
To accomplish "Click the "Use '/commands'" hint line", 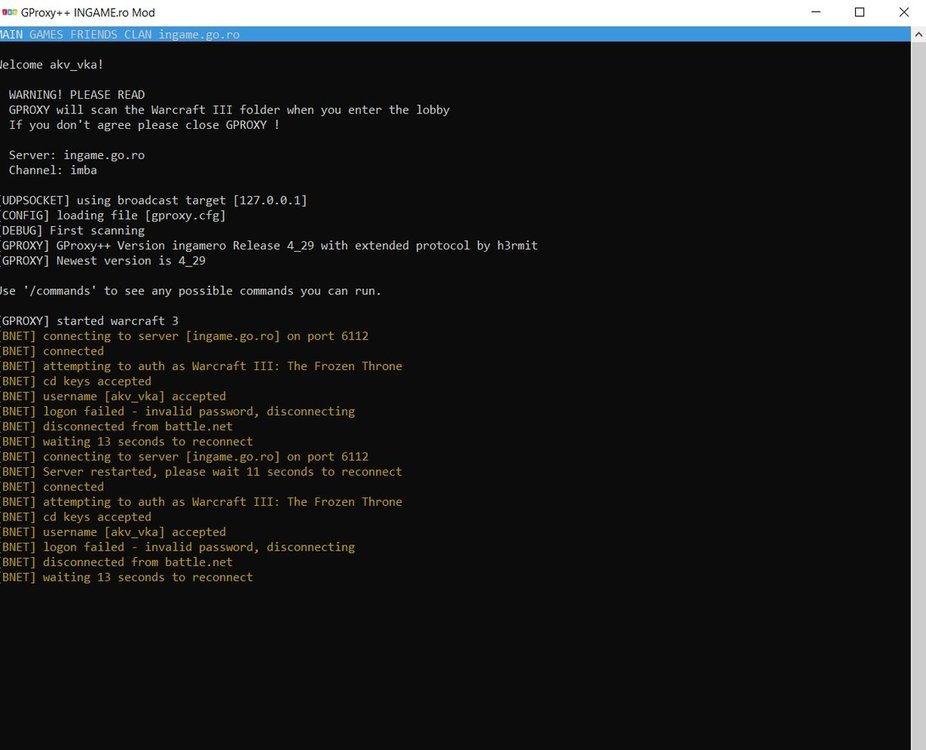I will 190,291.
